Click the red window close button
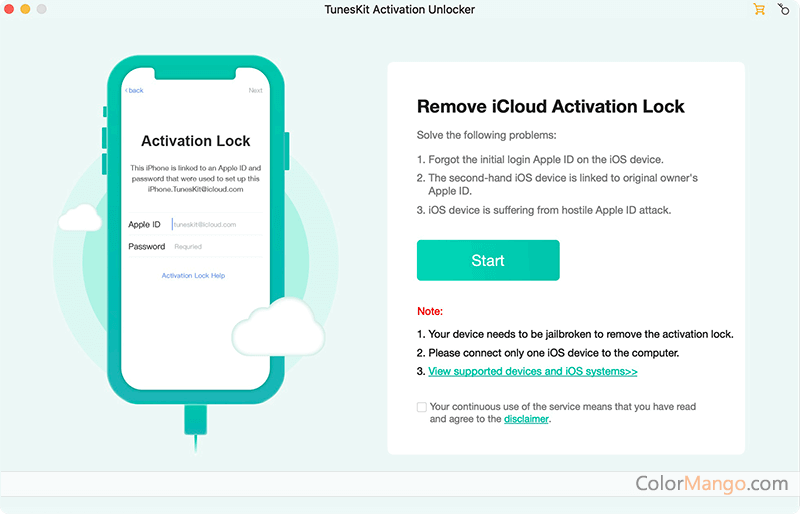Screen dimensions: 800x514 pyautogui.click(x=9, y=9)
